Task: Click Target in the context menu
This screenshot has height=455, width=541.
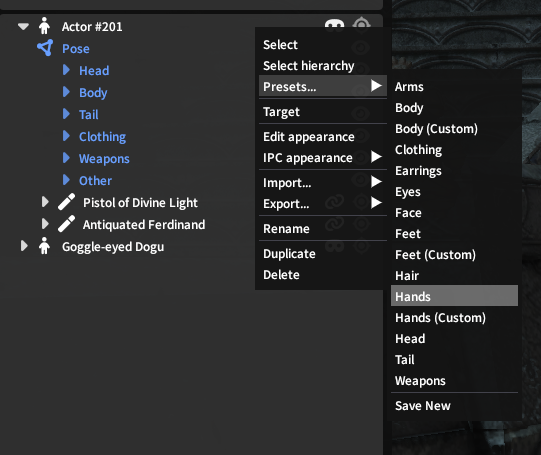Action: pos(323,112)
